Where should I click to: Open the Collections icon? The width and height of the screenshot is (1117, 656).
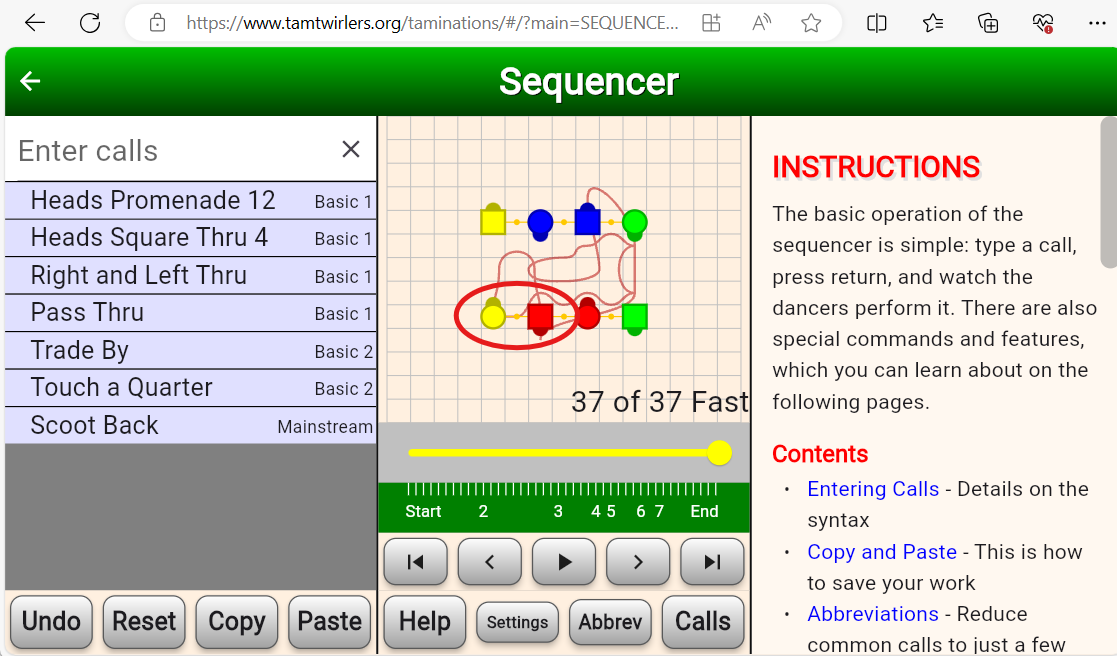(988, 24)
